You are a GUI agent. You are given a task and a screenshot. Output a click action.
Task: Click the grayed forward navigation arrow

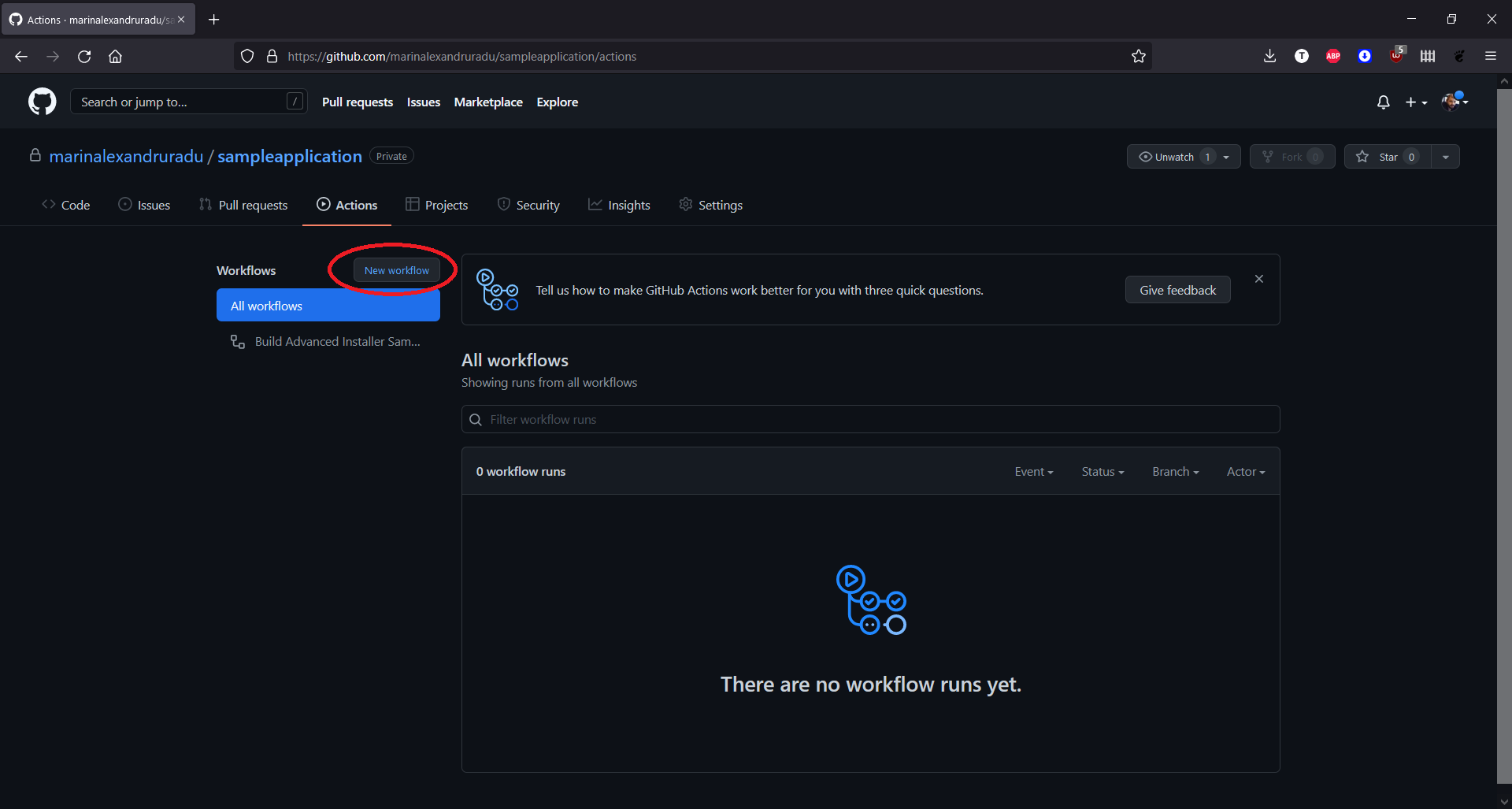click(x=53, y=56)
